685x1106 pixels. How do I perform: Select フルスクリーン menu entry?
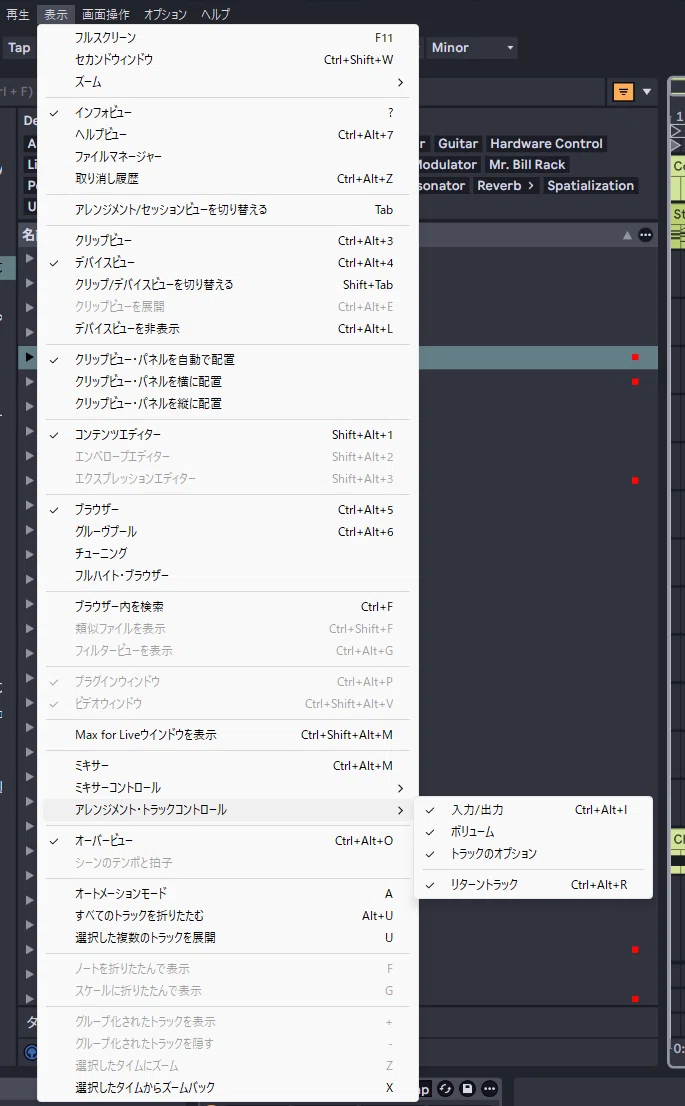pos(226,38)
